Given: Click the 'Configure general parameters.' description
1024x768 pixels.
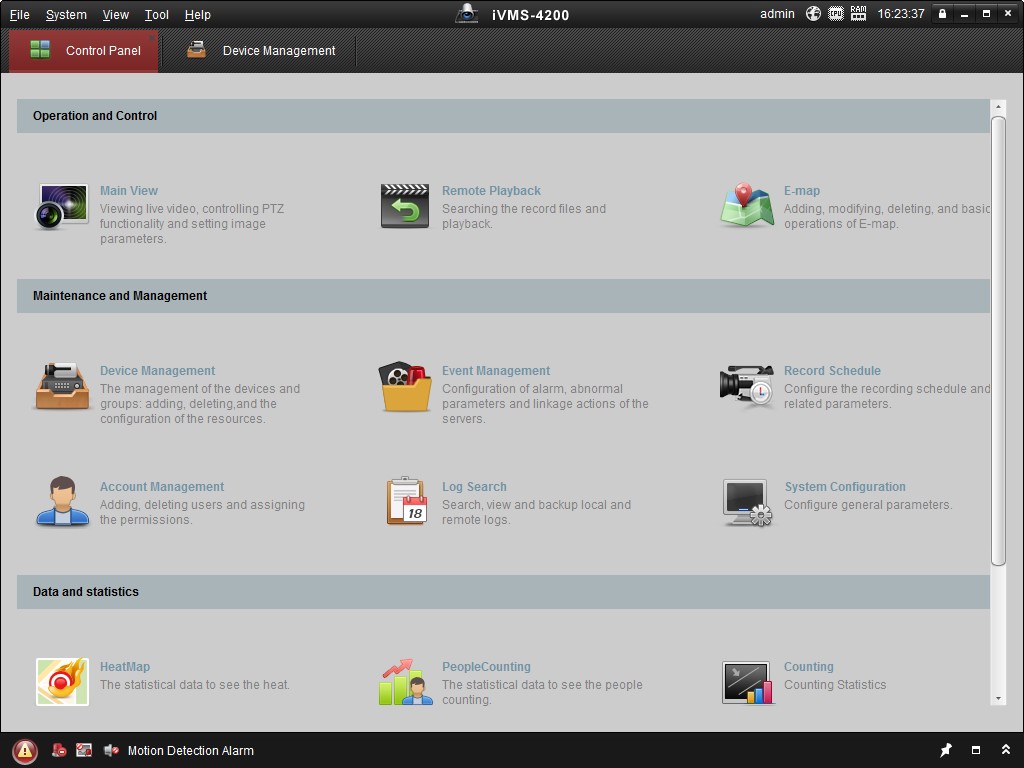Looking at the screenshot, I should coord(868,505).
